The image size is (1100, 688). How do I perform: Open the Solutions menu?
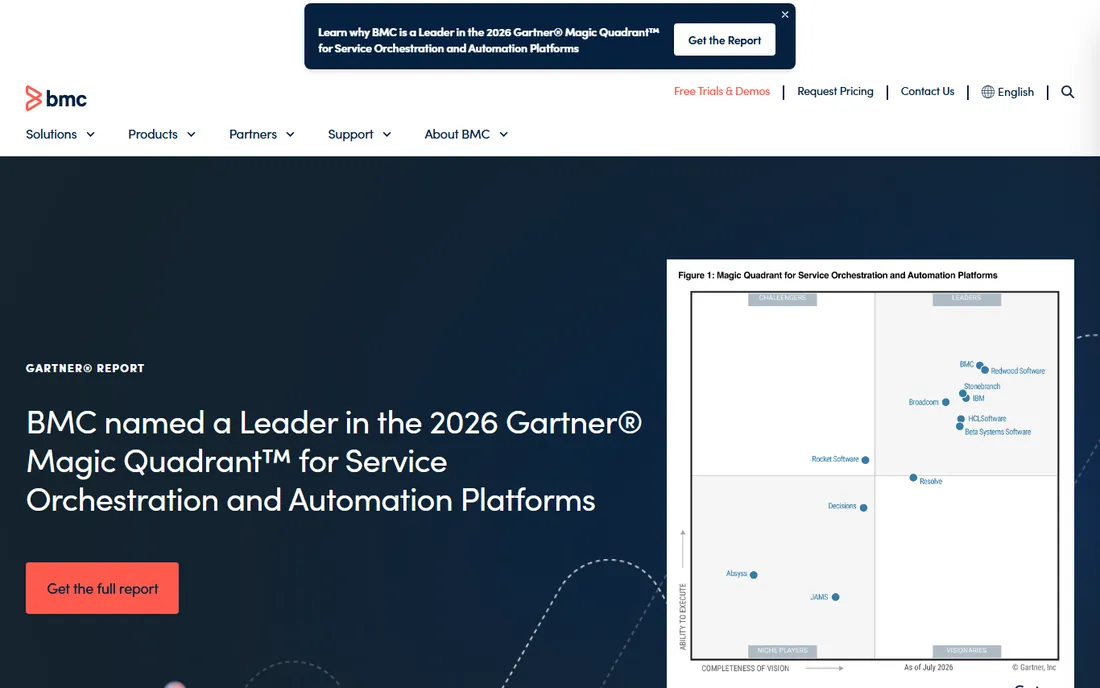(x=51, y=134)
